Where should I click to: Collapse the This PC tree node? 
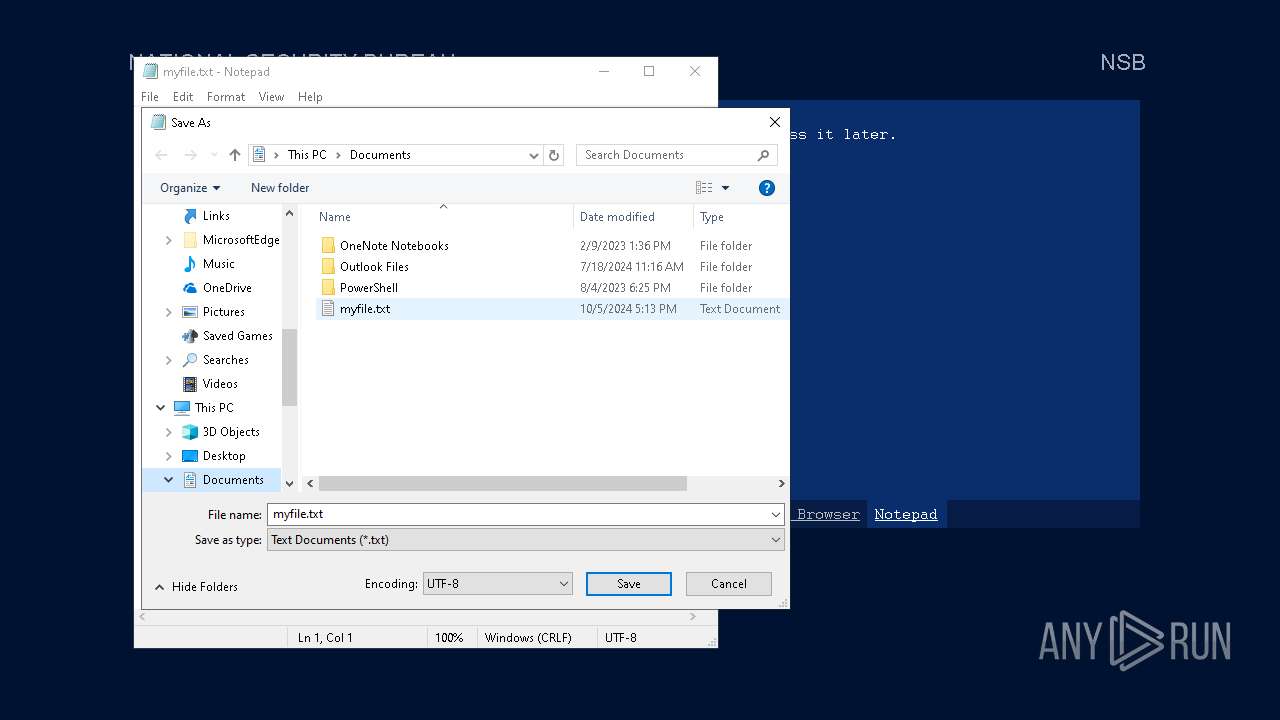pyautogui.click(x=160, y=408)
